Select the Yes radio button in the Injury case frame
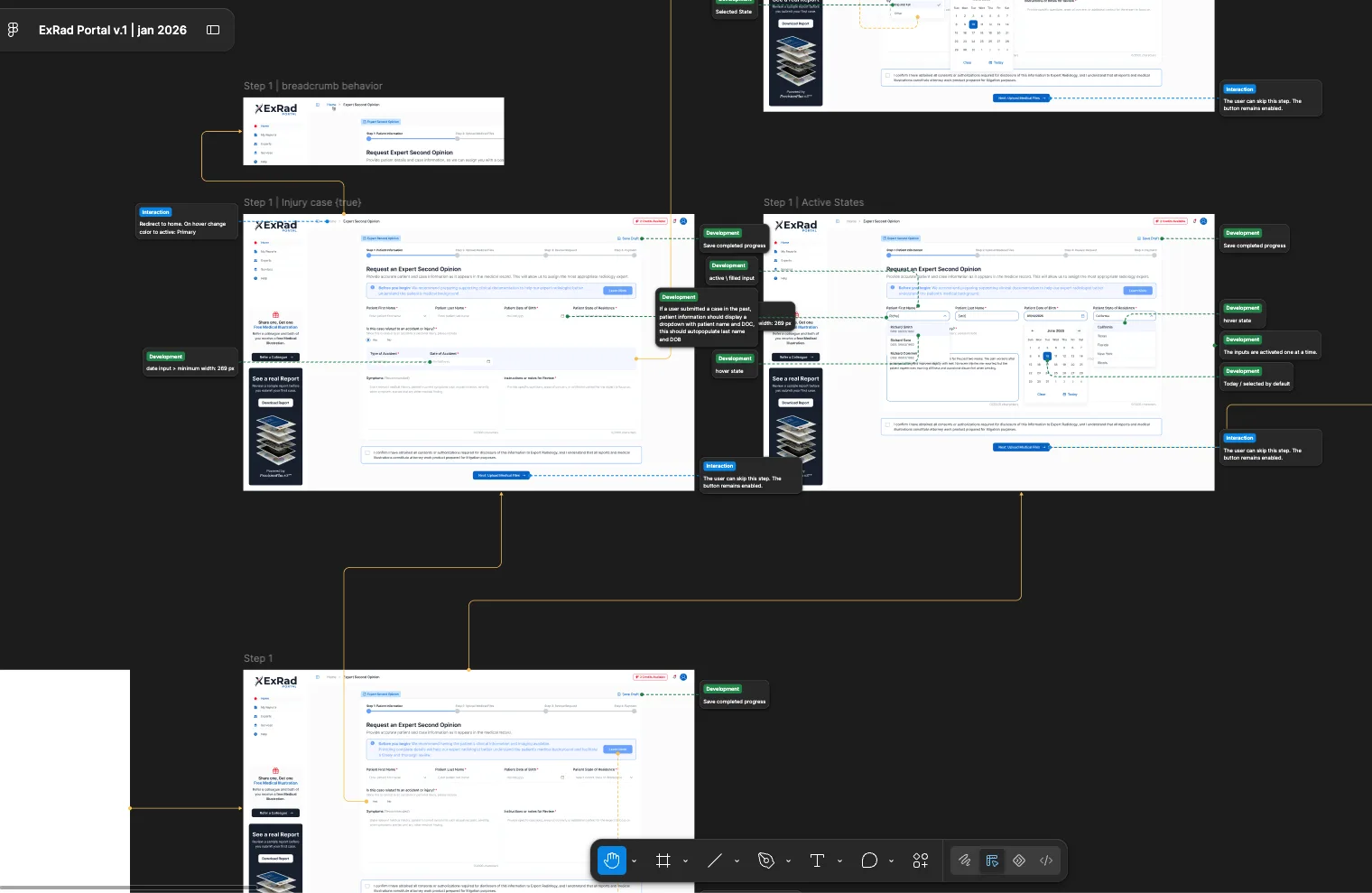Screen dimensions: 1372x893 click(x=368, y=340)
